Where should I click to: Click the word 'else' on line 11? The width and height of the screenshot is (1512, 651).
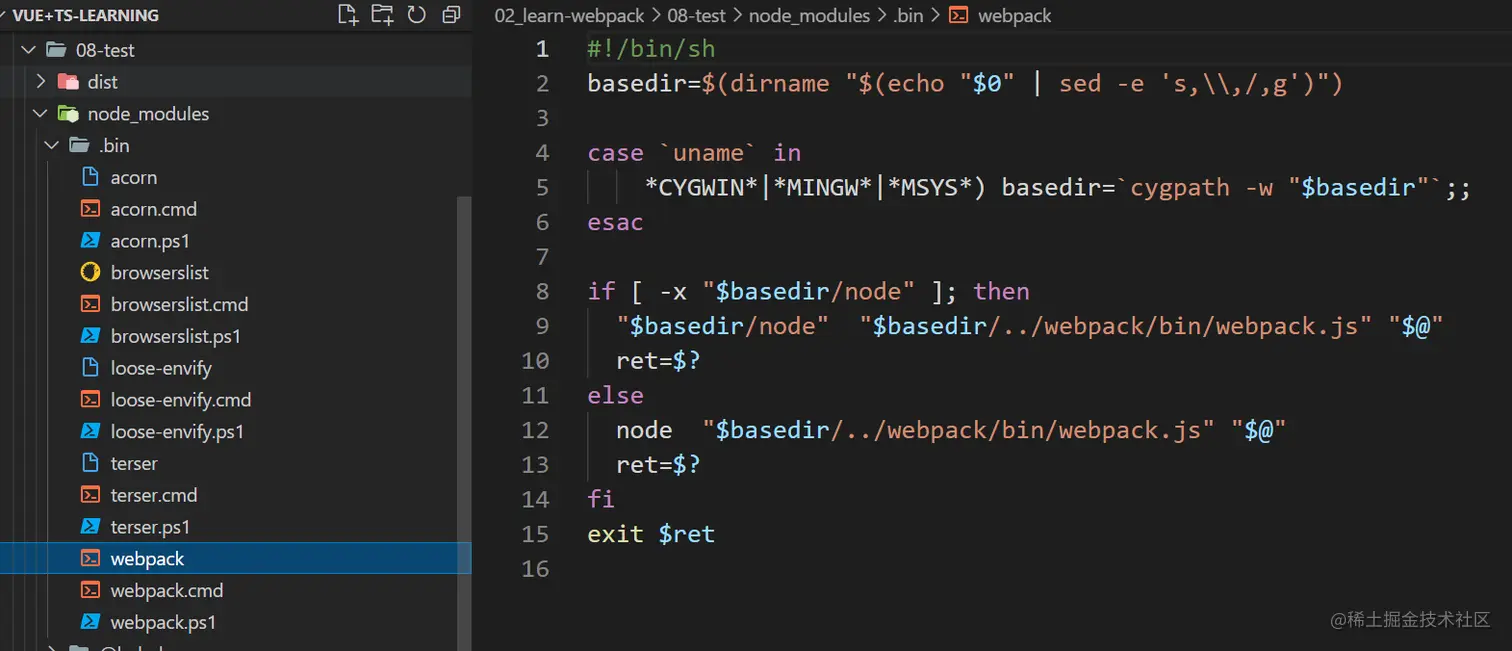[x=615, y=395]
